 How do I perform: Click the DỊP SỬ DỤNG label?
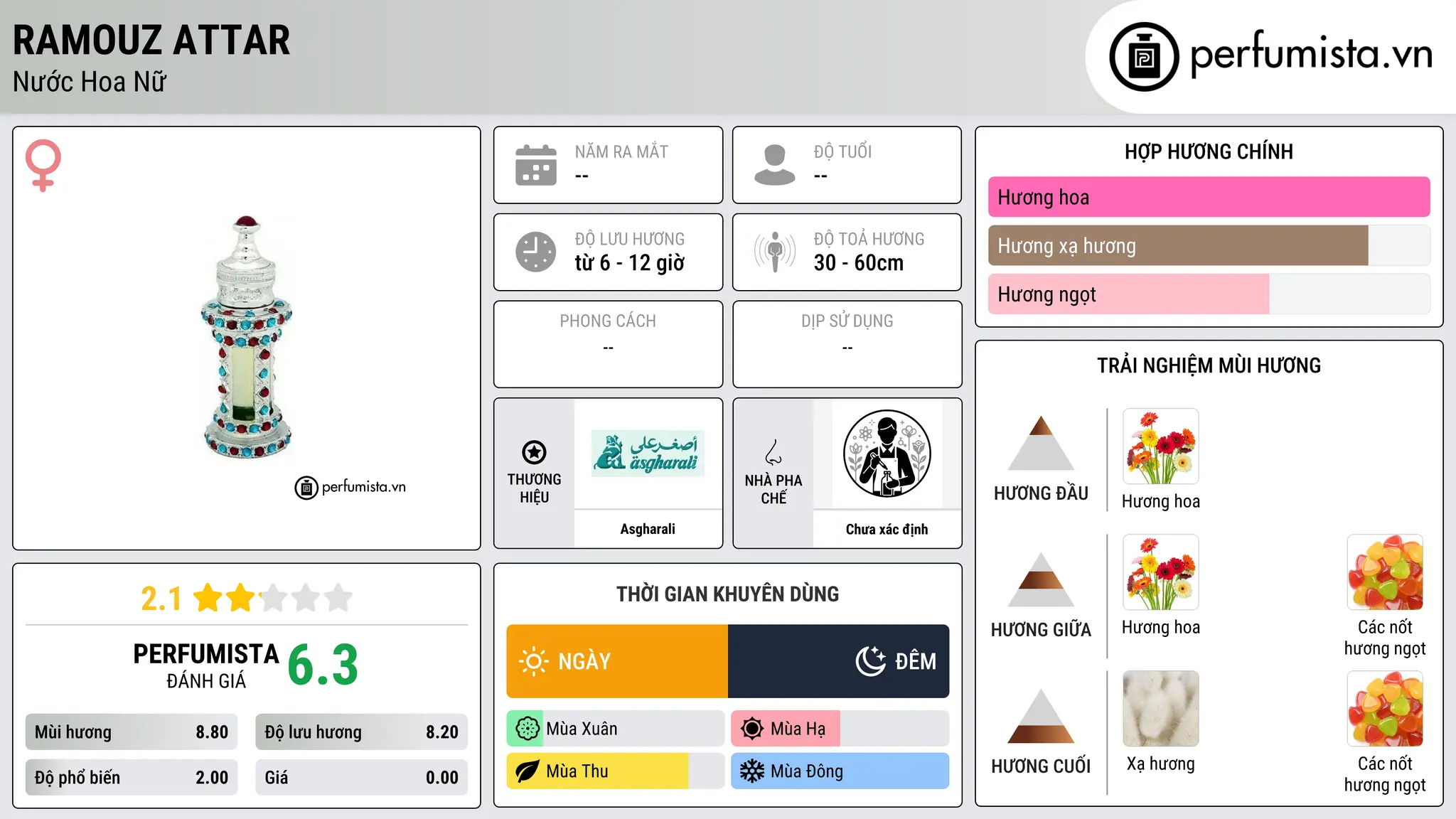847,321
